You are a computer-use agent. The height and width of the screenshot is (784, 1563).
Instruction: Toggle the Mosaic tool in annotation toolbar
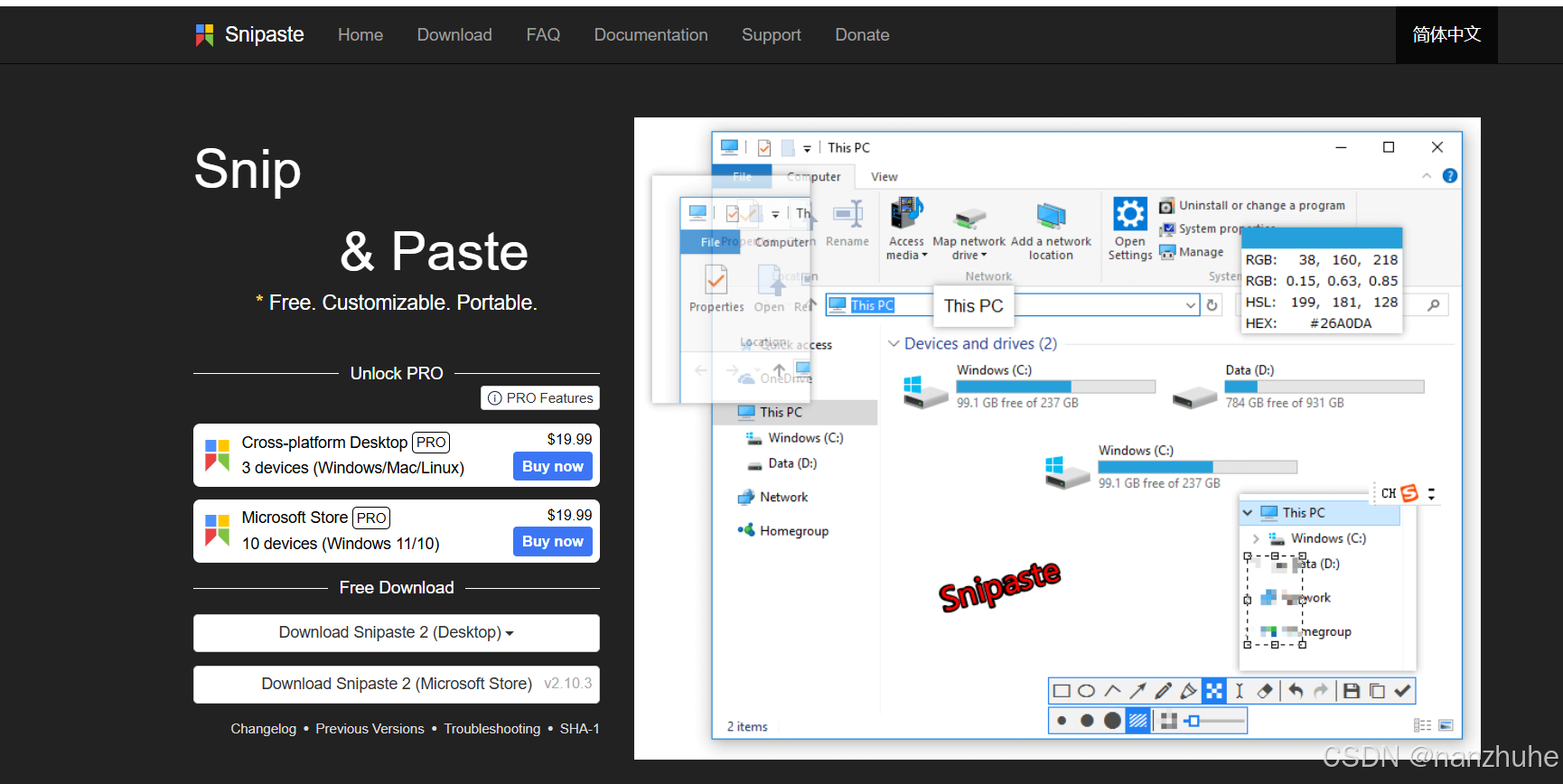[x=1214, y=691]
